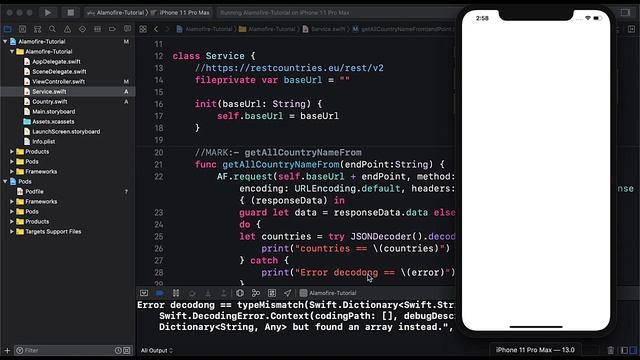Open Podfile
The height and width of the screenshot is (360, 640).
tap(34, 191)
